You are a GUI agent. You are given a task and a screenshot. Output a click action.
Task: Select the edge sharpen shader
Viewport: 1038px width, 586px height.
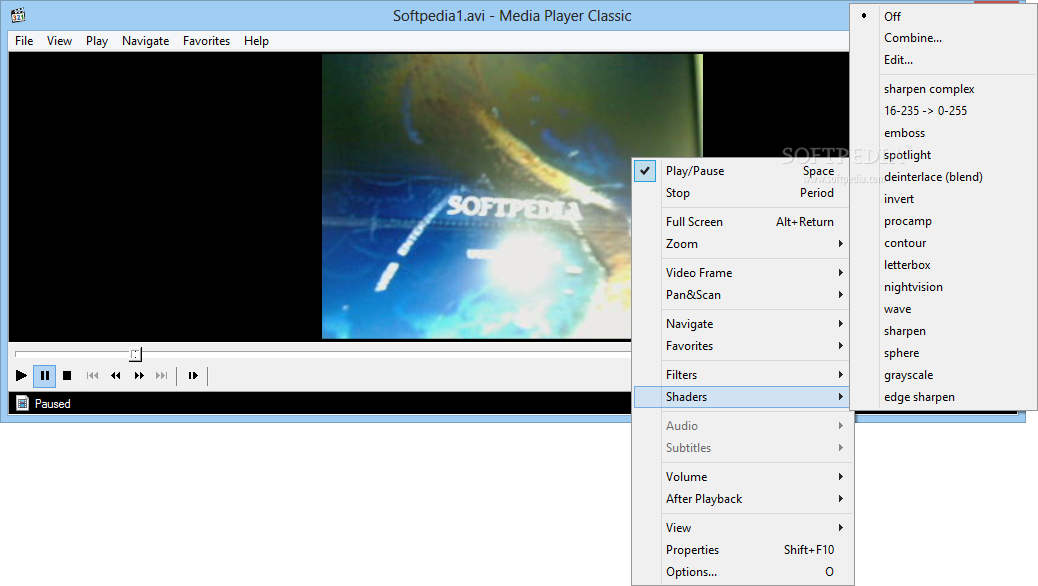pos(943,397)
